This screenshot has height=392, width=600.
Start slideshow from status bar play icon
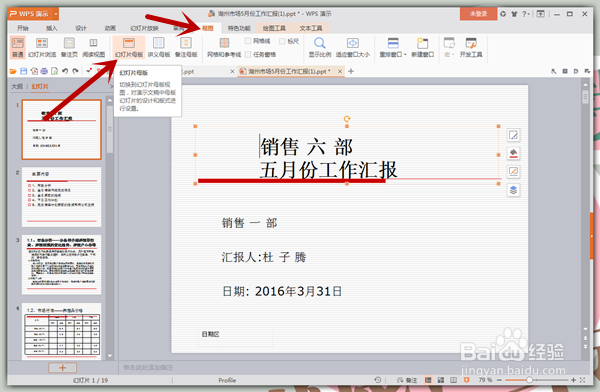click(x=466, y=380)
